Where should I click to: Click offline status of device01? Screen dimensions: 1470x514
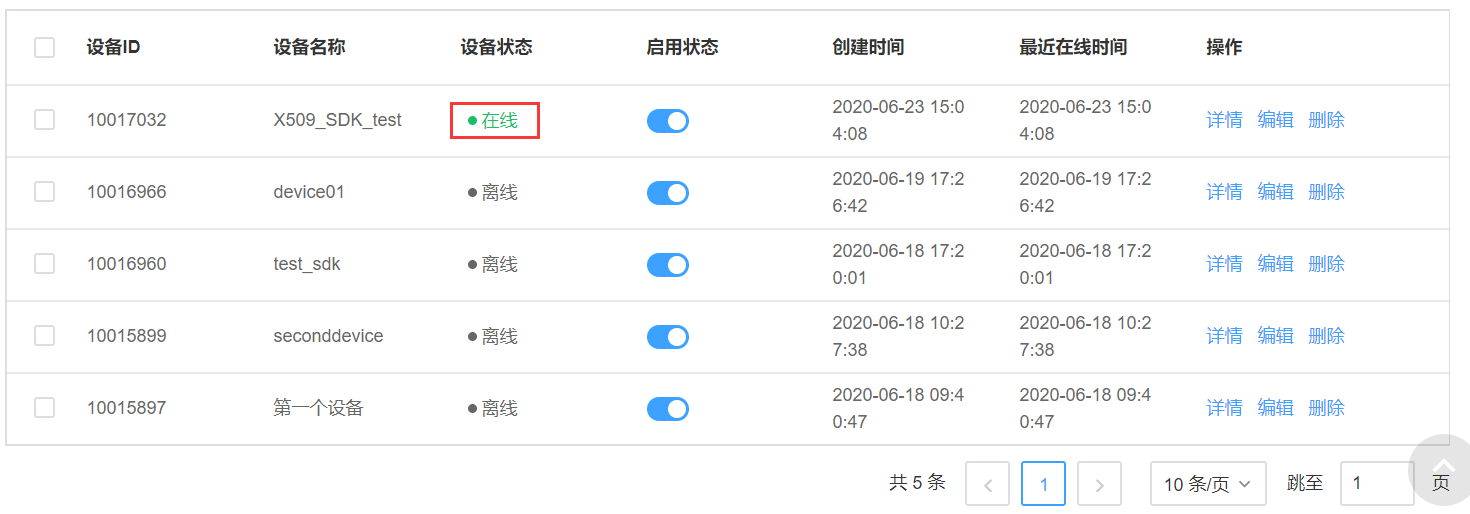(x=493, y=192)
